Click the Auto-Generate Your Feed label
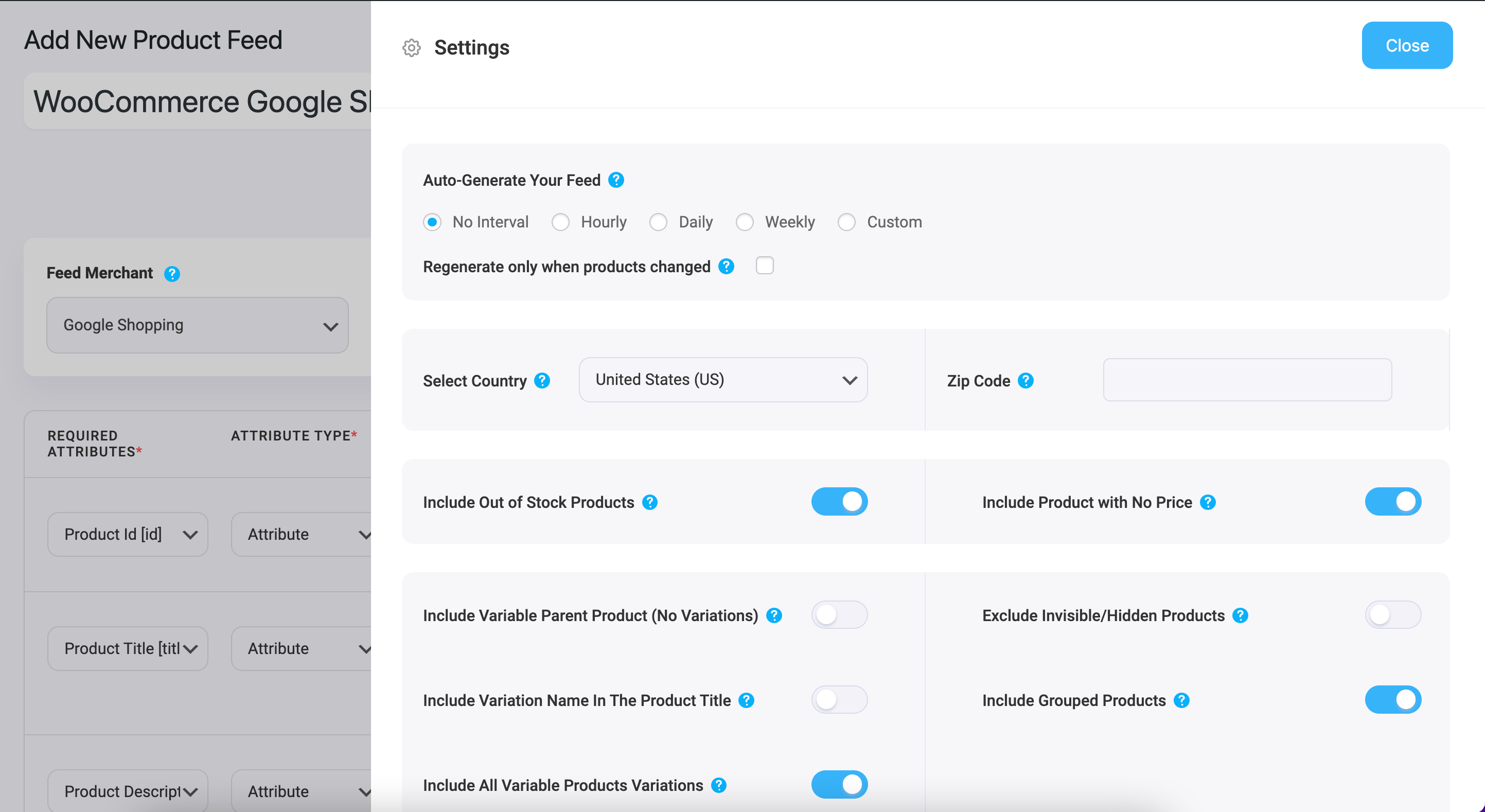Image resolution: width=1485 pixels, height=812 pixels. tap(511, 180)
